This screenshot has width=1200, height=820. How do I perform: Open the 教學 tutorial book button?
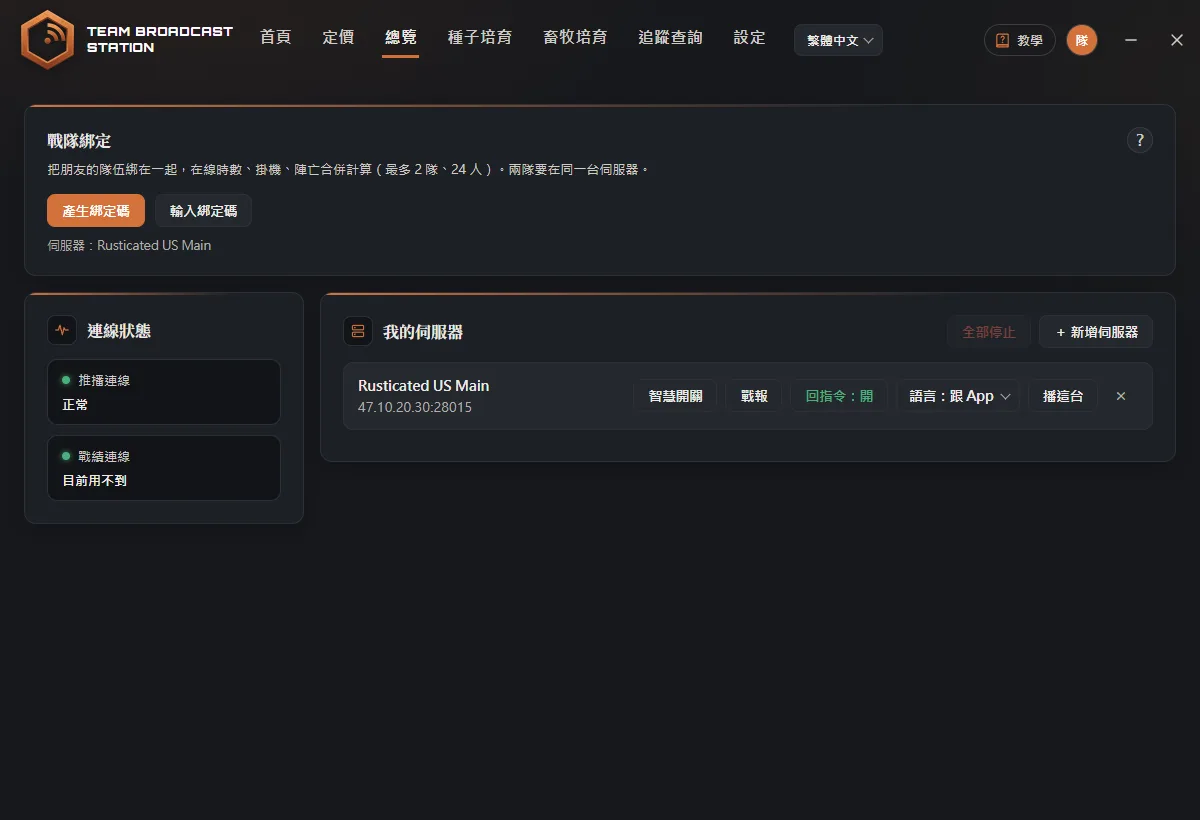pos(1020,40)
